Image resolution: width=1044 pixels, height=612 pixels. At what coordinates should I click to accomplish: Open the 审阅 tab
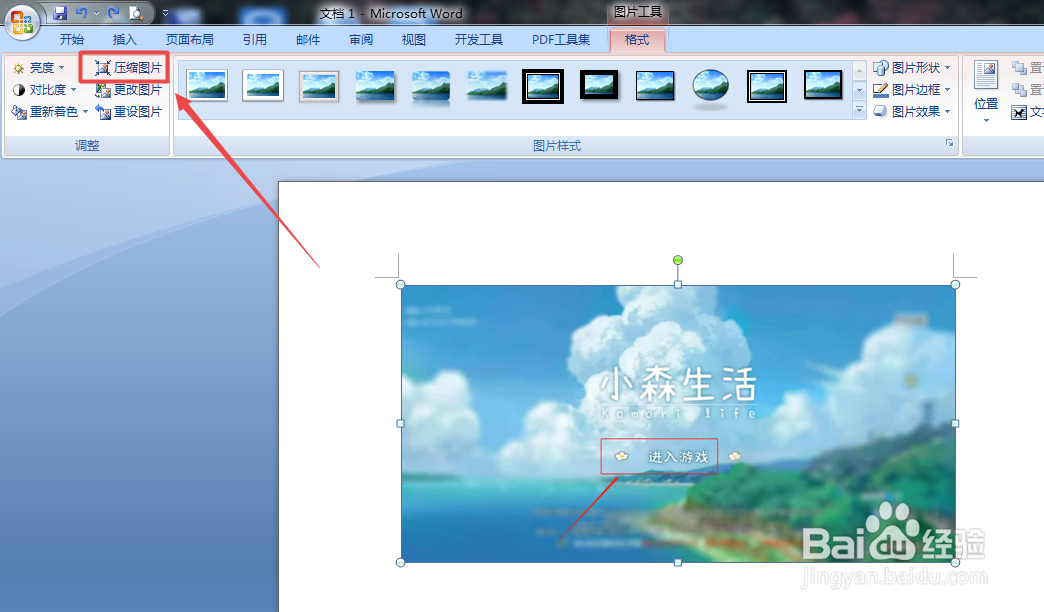(361, 40)
